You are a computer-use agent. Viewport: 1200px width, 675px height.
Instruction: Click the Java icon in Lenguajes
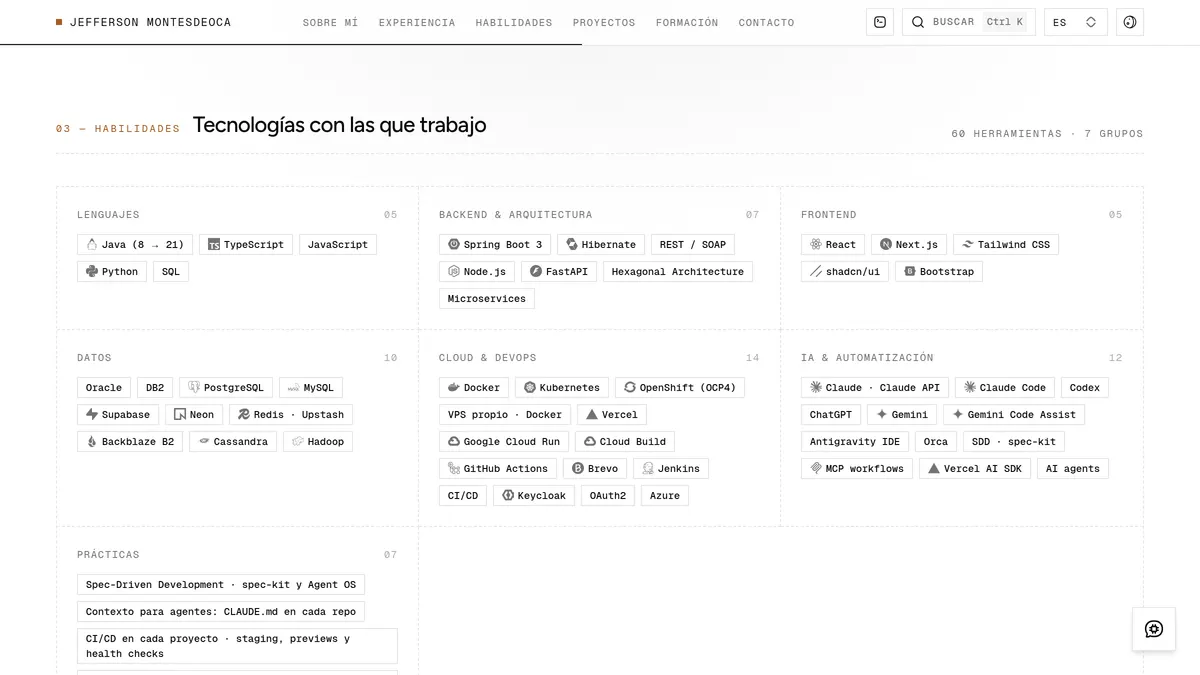[92, 244]
